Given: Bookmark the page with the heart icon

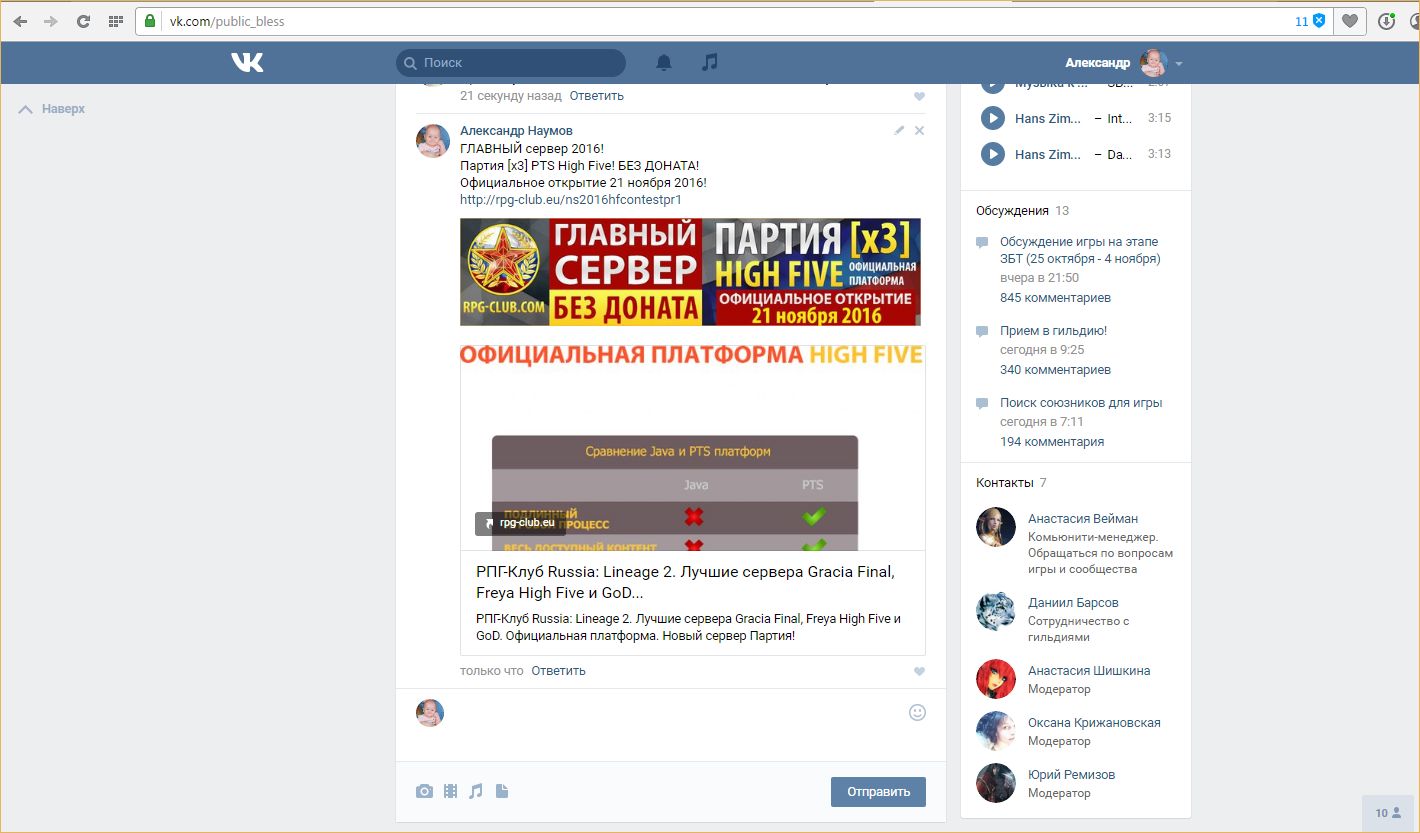Looking at the screenshot, I should pyautogui.click(x=1350, y=21).
